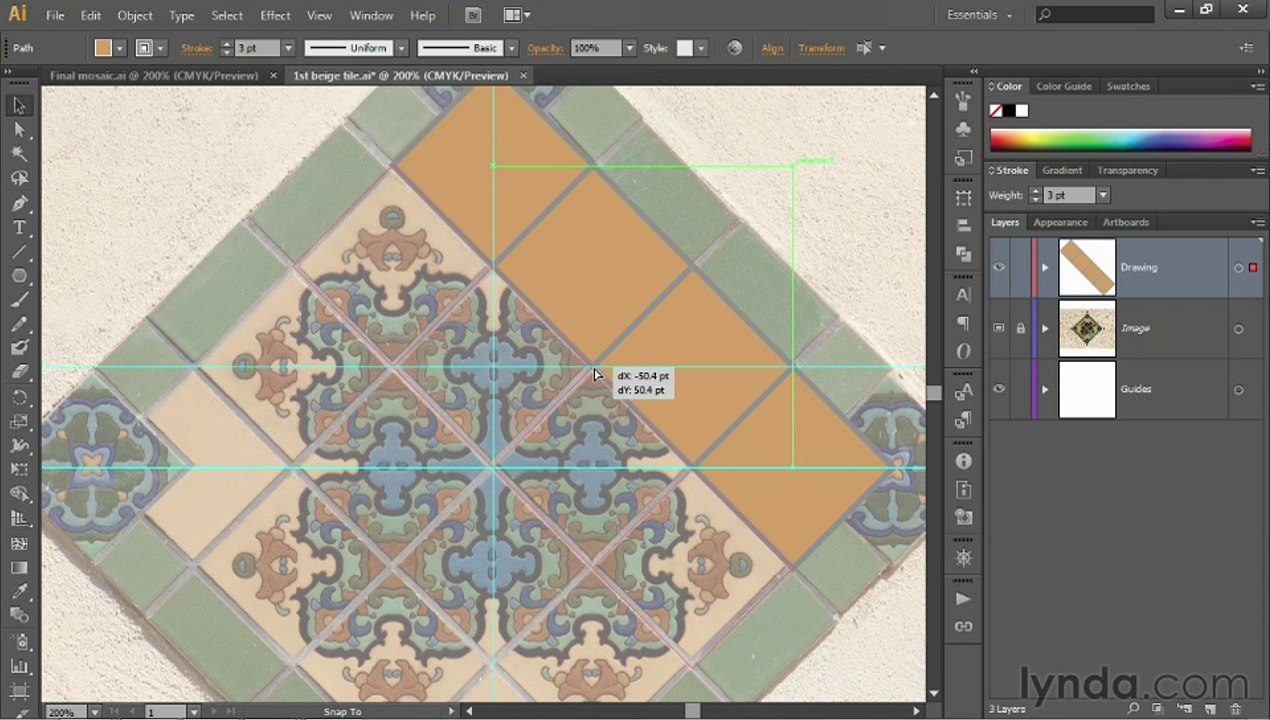Expand the Drawing layer contents
Viewport: 1270px width, 720px height.
tap(1045, 267)
